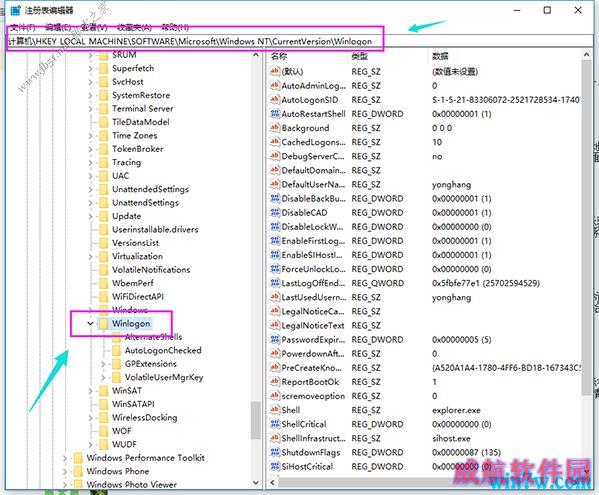Image resolution: width=599 pixels, height=495 pixels.
Task: Click the LastLogOffEndTime QWORD icon
Action: point(275,283)
